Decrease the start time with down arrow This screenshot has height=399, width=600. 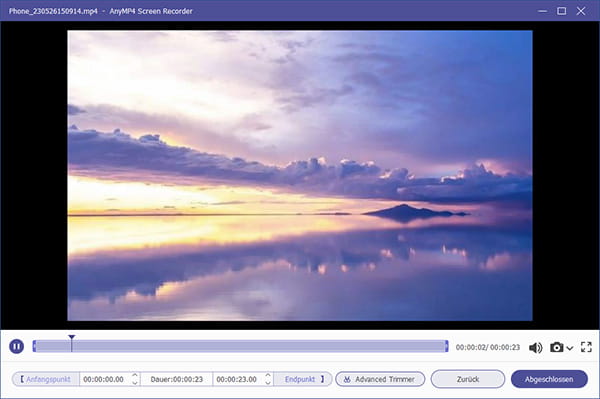point(135,383)
